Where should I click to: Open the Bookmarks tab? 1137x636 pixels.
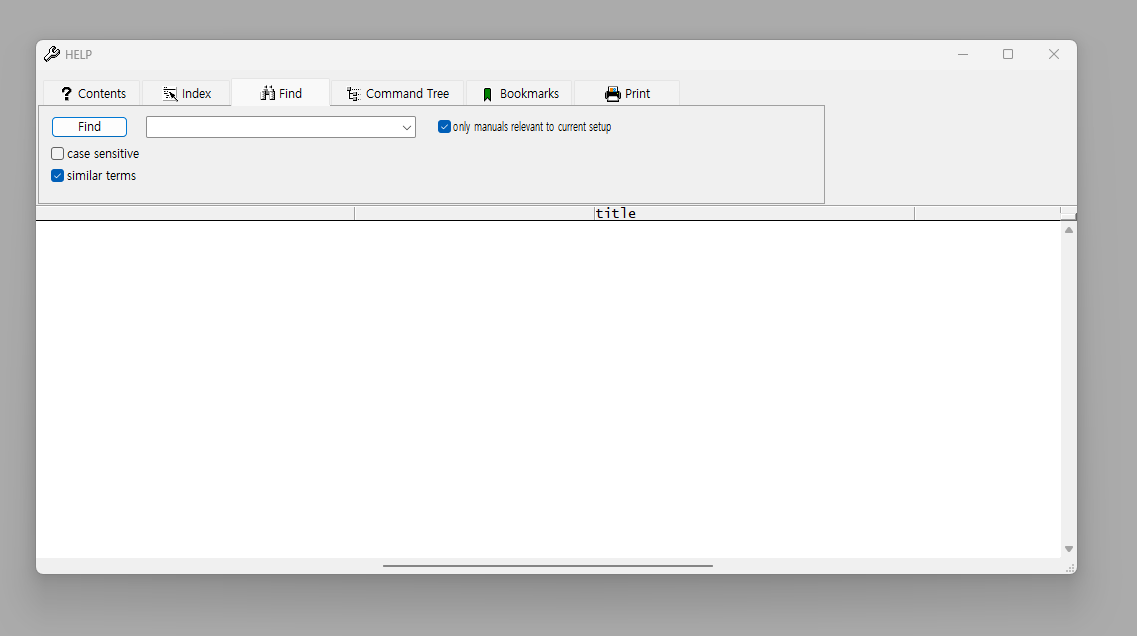(519, 94)
